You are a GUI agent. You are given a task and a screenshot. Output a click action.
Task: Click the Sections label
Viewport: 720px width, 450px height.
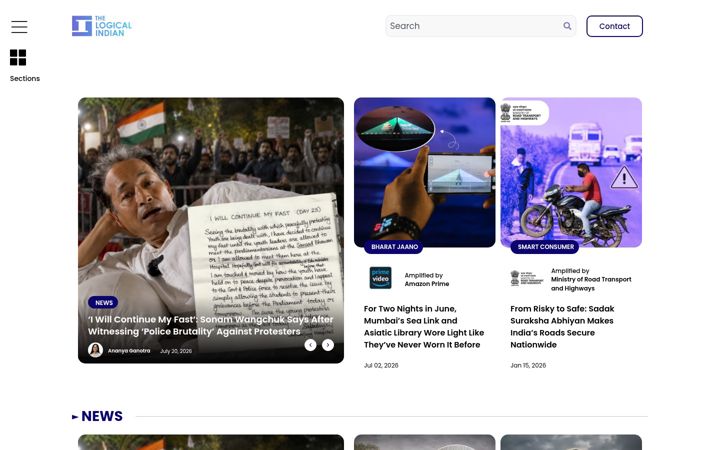click(x=25, y=79)
